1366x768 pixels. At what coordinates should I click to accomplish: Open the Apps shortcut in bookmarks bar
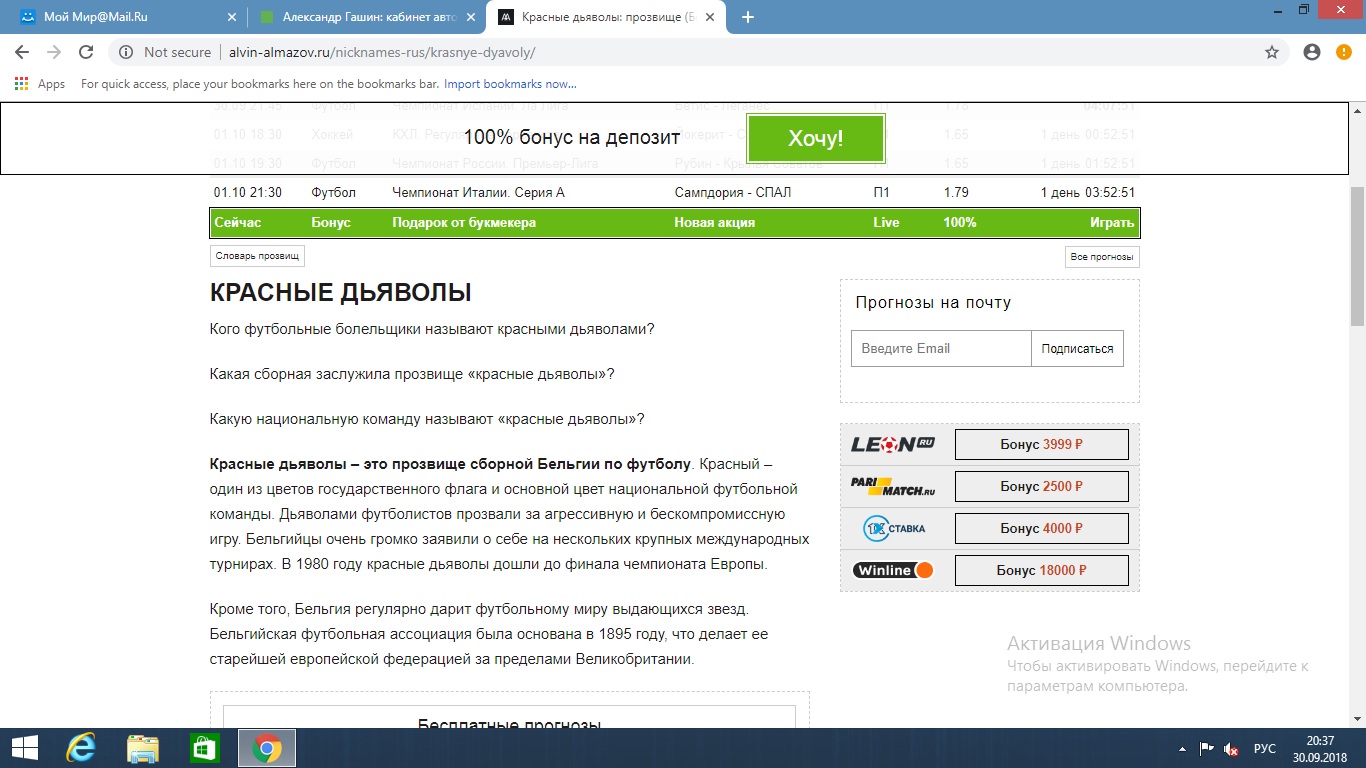pyautogui.click(x=40, y=84)
